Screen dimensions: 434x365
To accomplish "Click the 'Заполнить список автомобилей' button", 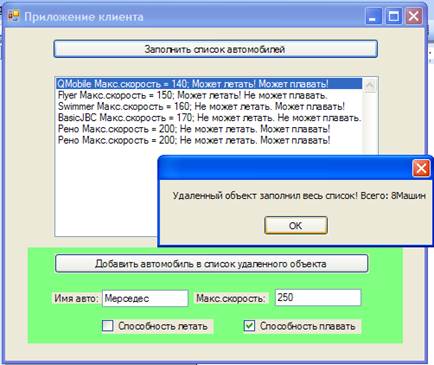I will coord(215,49).
